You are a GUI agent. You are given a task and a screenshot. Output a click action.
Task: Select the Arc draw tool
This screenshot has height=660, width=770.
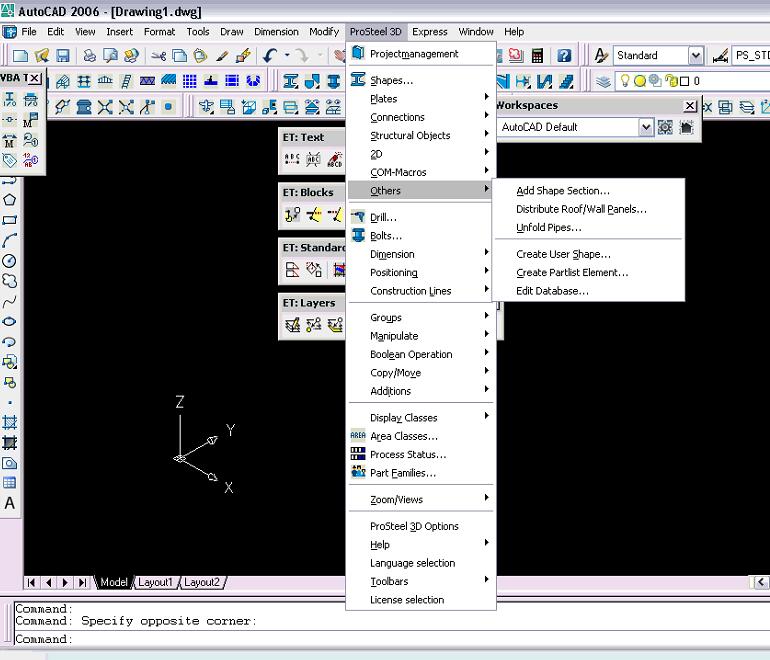coord(9,240)
